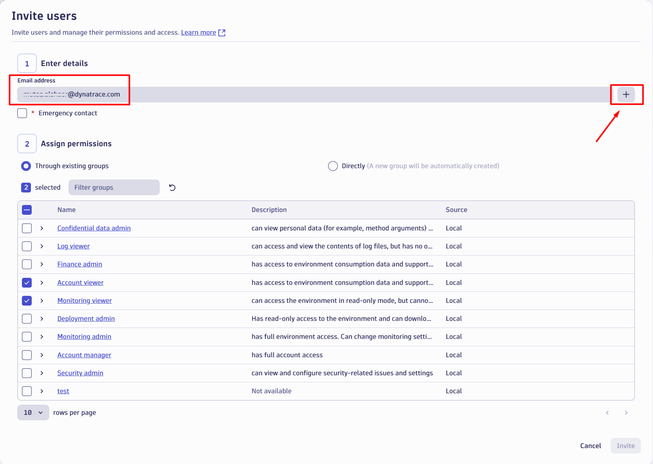Click the plus icon to add email
This screenshot has height=464, width=653.
tap(626, 95)
